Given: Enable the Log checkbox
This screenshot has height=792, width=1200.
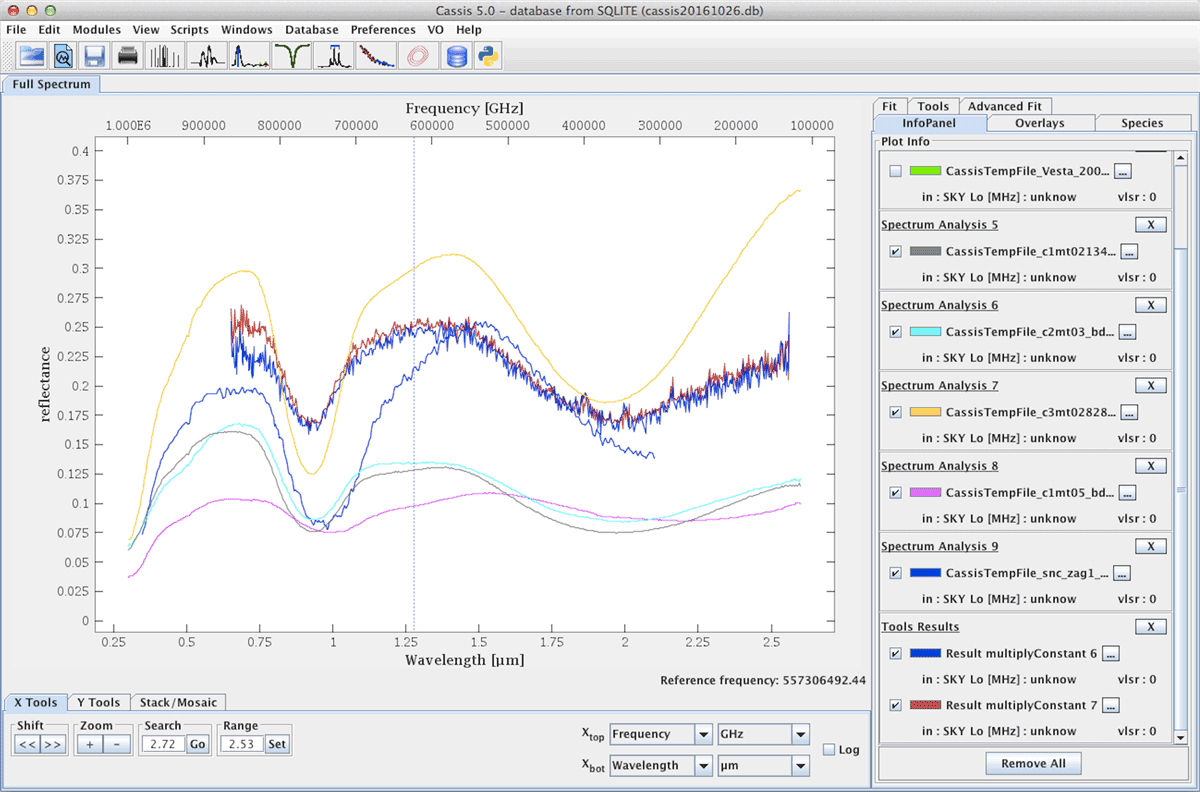Looking at the screenshot, I should pyautogui.click(x=828, y=749).
